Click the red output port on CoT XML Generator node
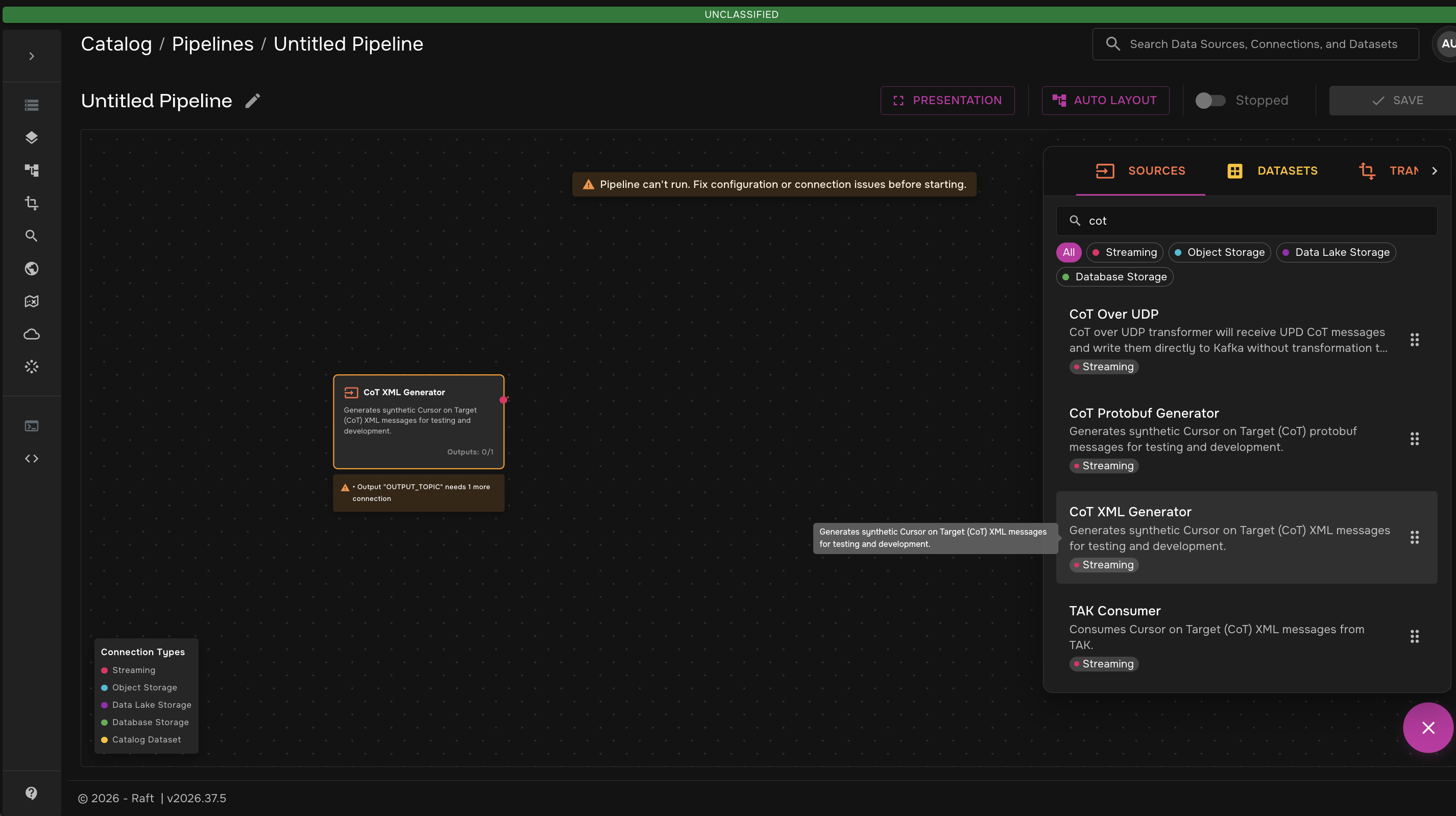 503,400
